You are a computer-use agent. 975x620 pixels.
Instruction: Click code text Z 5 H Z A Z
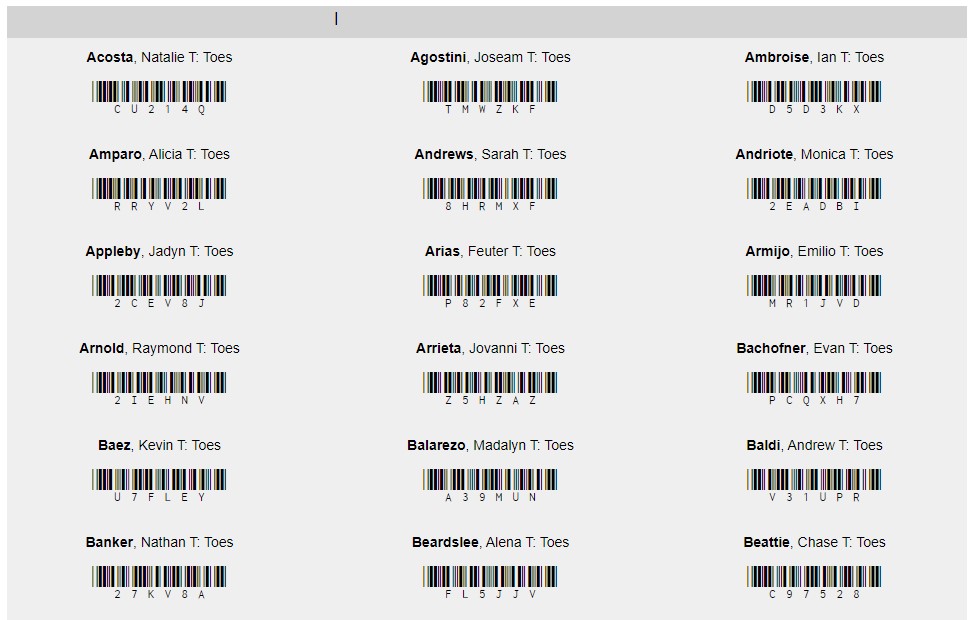tap(490, 400)
